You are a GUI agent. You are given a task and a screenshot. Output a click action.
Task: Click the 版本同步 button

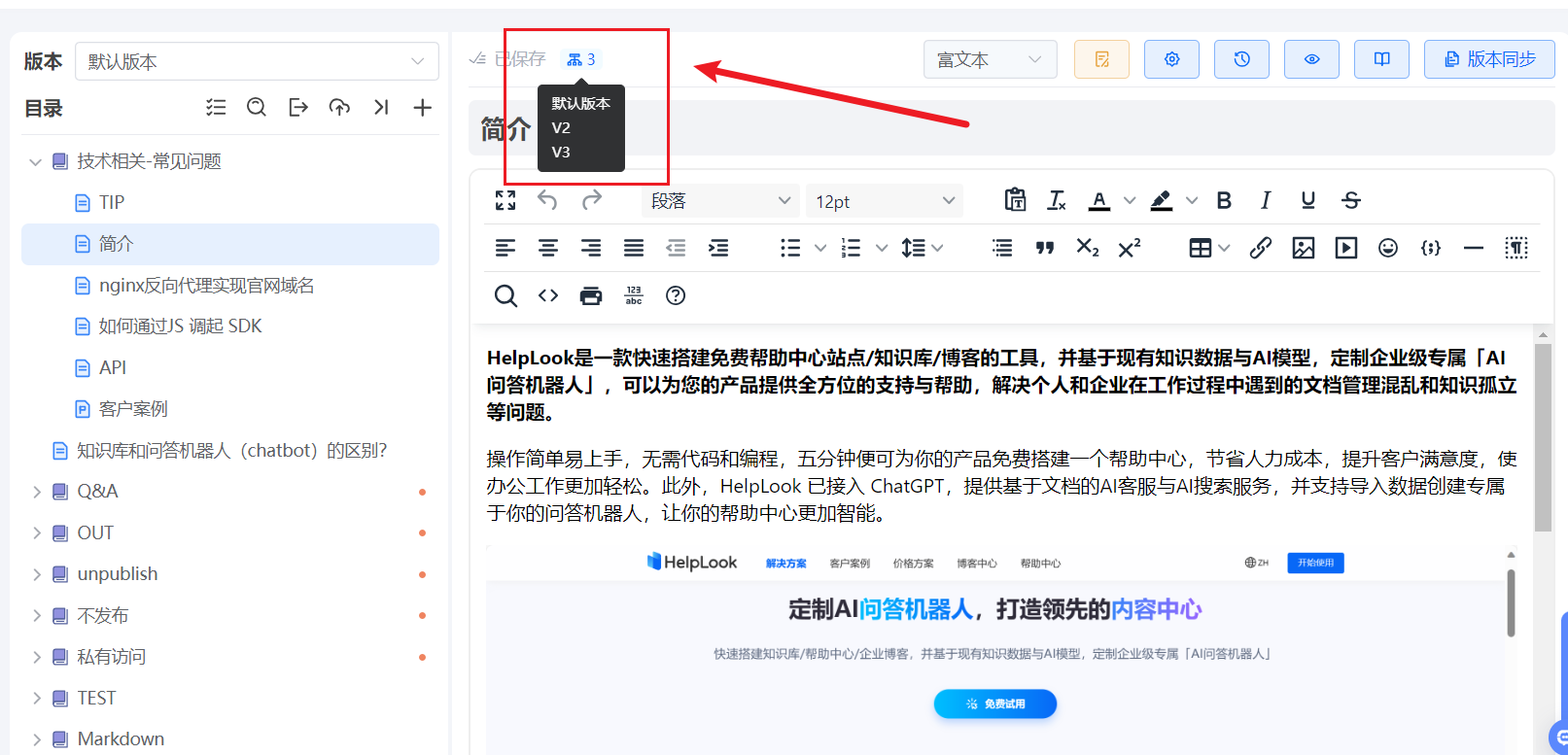tap(1489, 59)
